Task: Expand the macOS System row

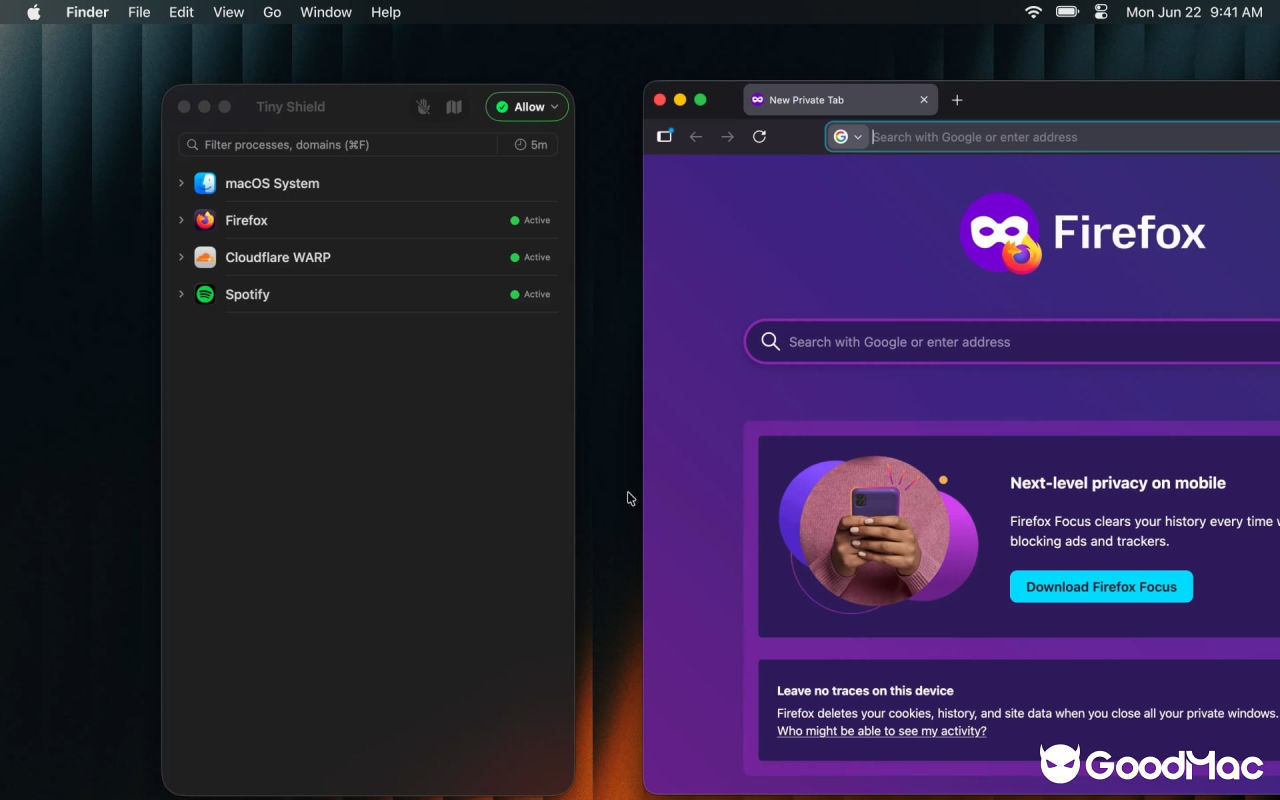Action: (181, 183)
